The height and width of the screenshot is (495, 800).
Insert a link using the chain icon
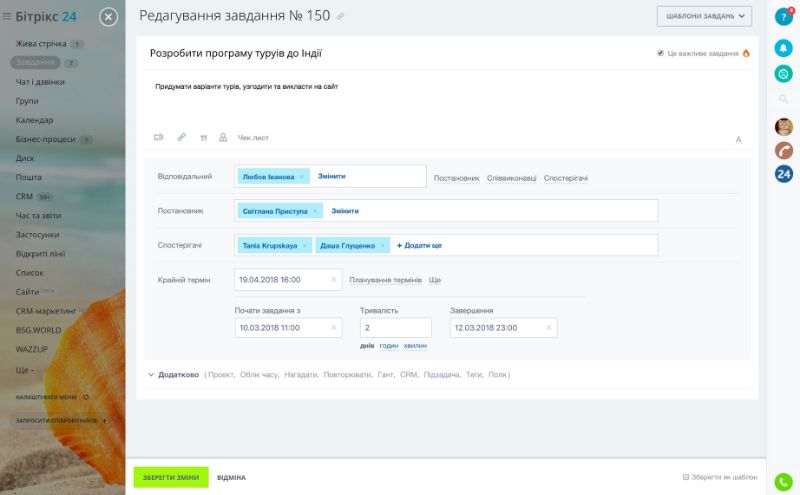[x=181, y=138]
